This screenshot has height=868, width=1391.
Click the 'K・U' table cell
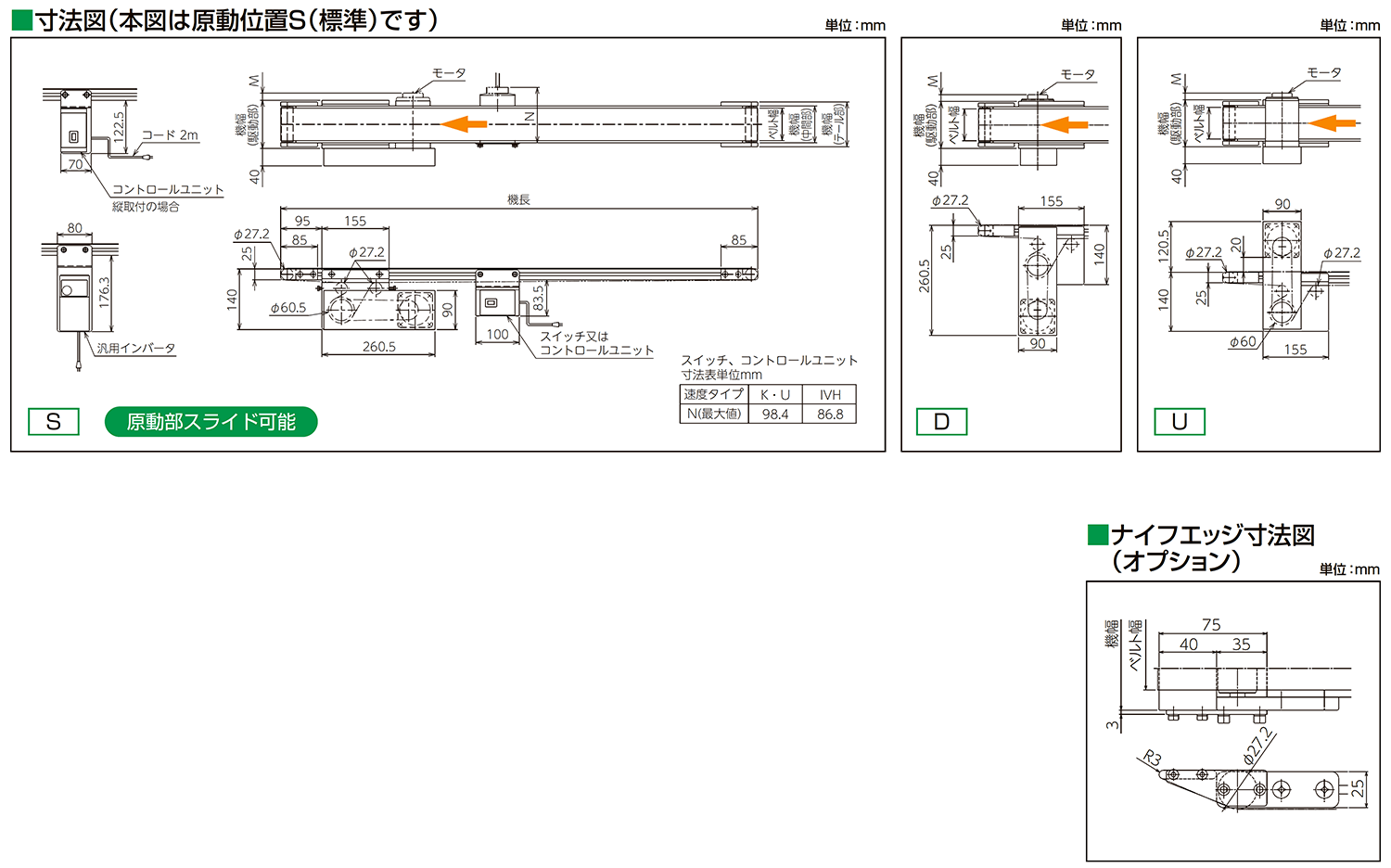tap(775, 394)
